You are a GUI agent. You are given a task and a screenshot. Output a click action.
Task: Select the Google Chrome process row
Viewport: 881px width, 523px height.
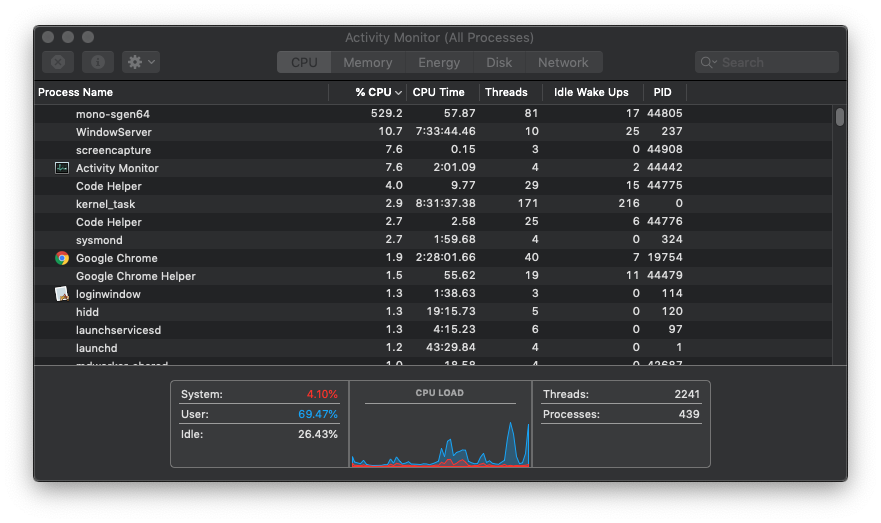[433, 258]
